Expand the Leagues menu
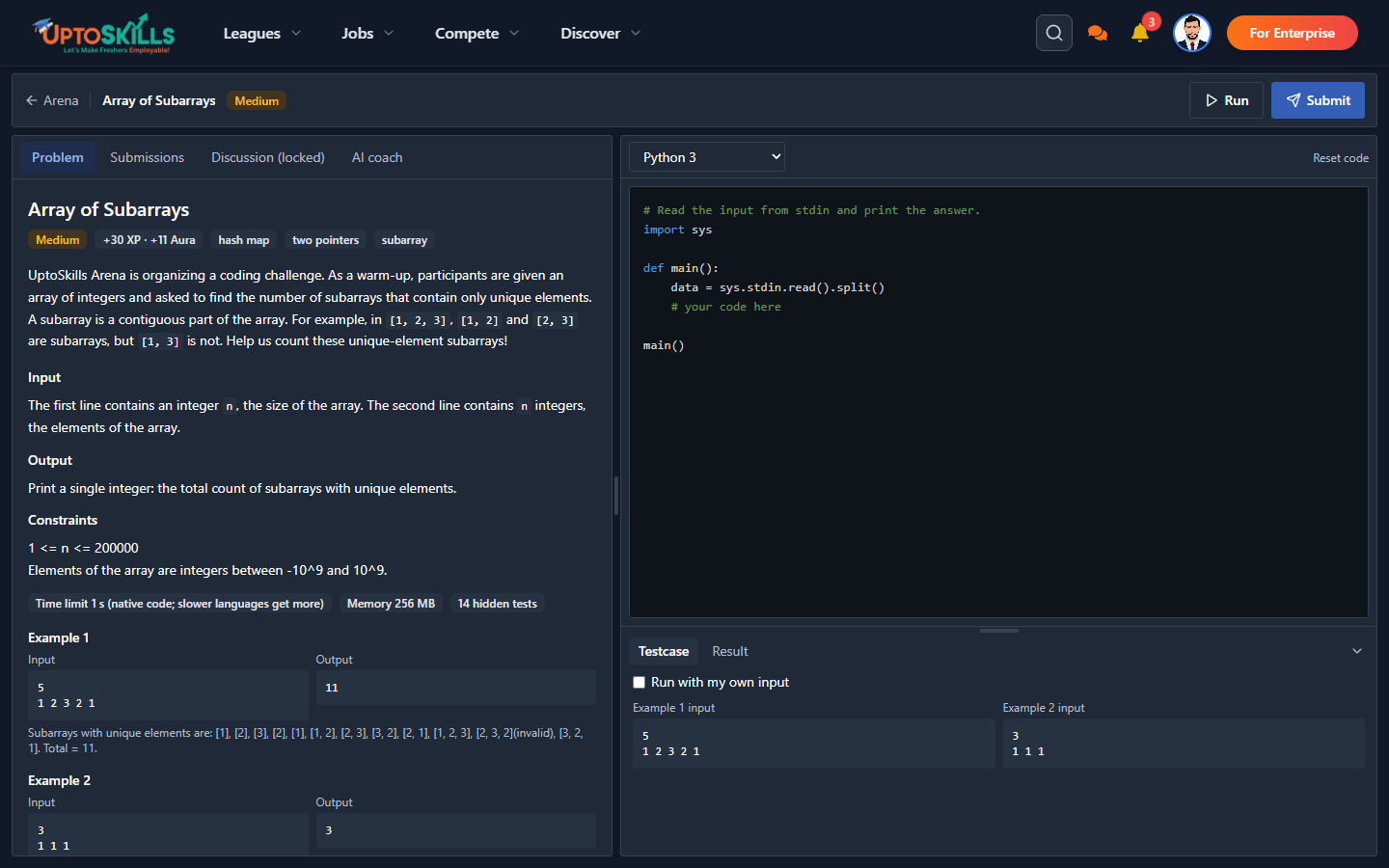Image resolution: width=1389 pixels, height=868 pixels. point(262,33)
